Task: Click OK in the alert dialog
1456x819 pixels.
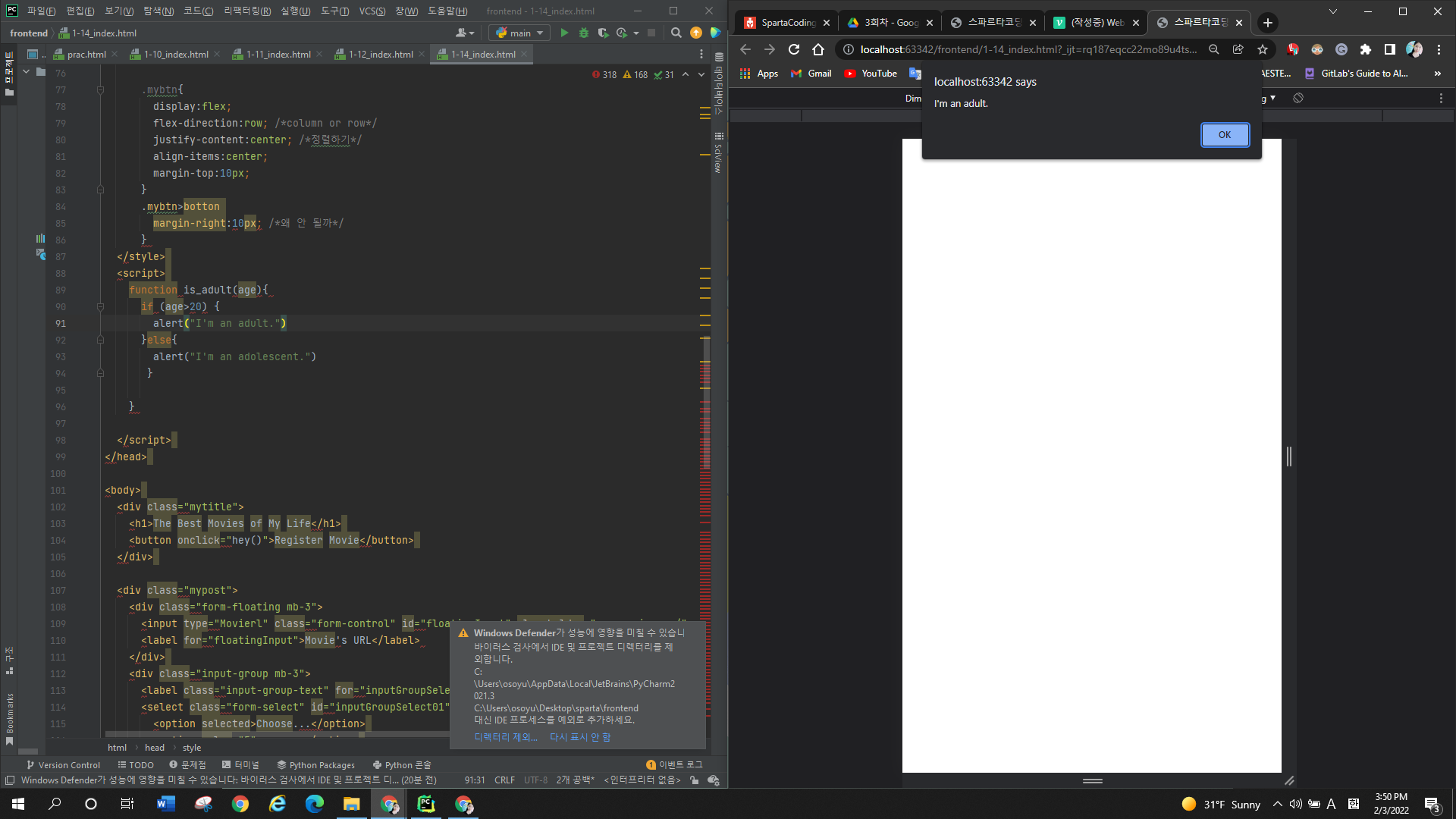Action: tap(1225, 134)
